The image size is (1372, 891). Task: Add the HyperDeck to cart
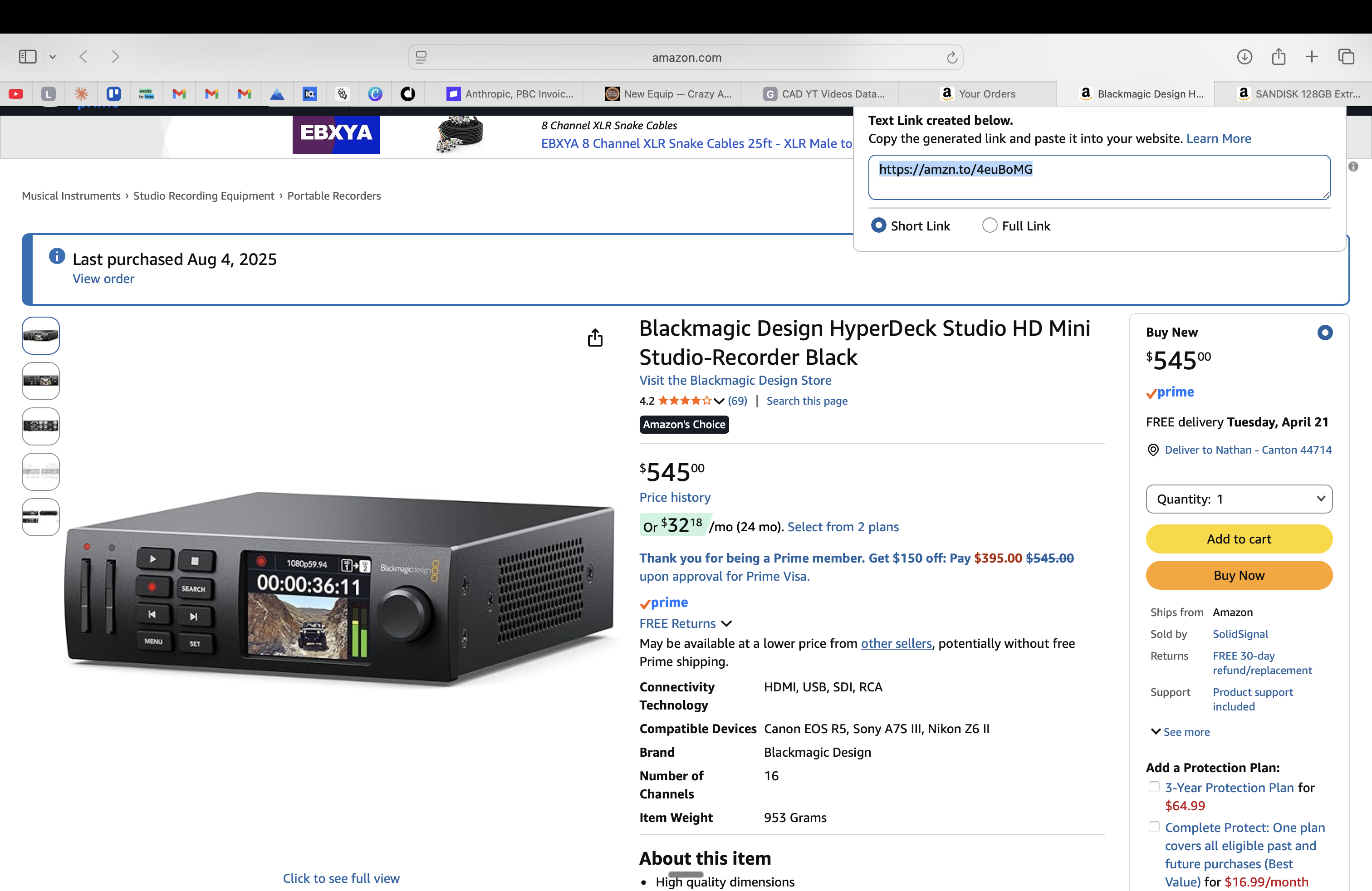pyautogui.click(x=1239, y=539)
